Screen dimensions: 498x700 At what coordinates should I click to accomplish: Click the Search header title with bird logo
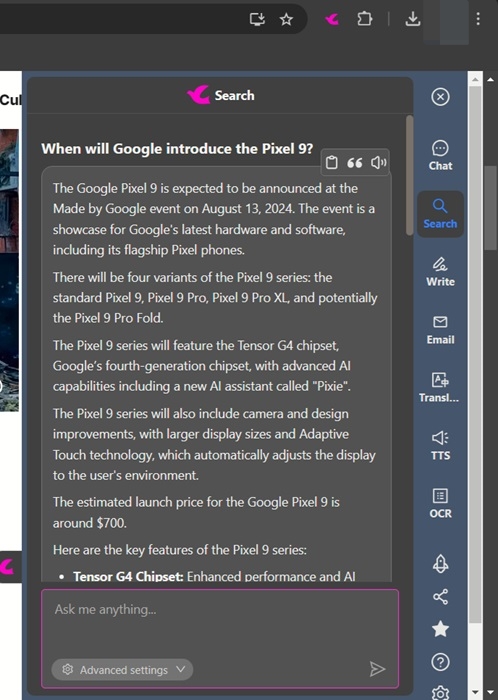coord(220,95)
